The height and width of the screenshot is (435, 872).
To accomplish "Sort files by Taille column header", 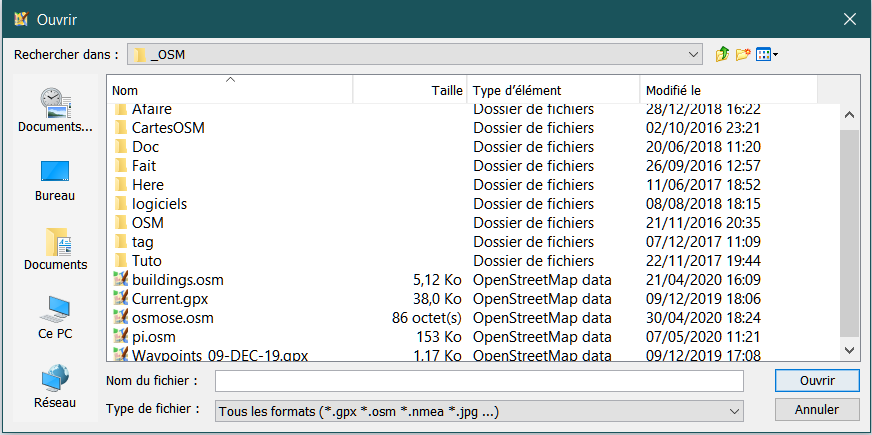I will click(x=410, y=90).
